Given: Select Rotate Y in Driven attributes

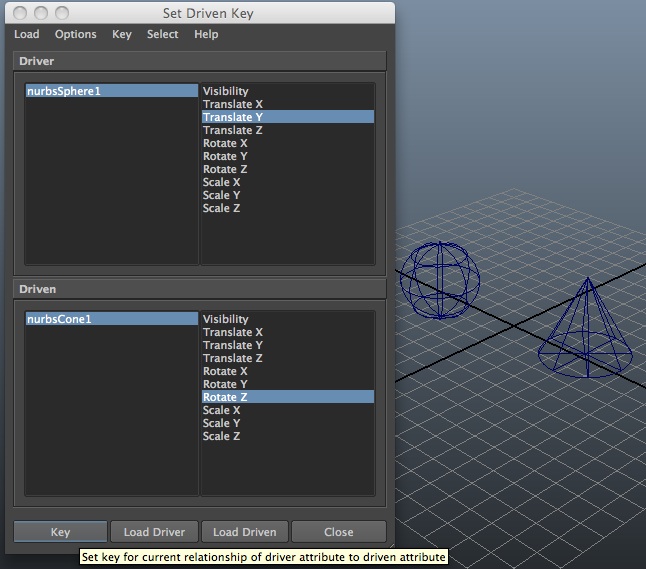Looking at the screenshot, I should click(288, 384).
